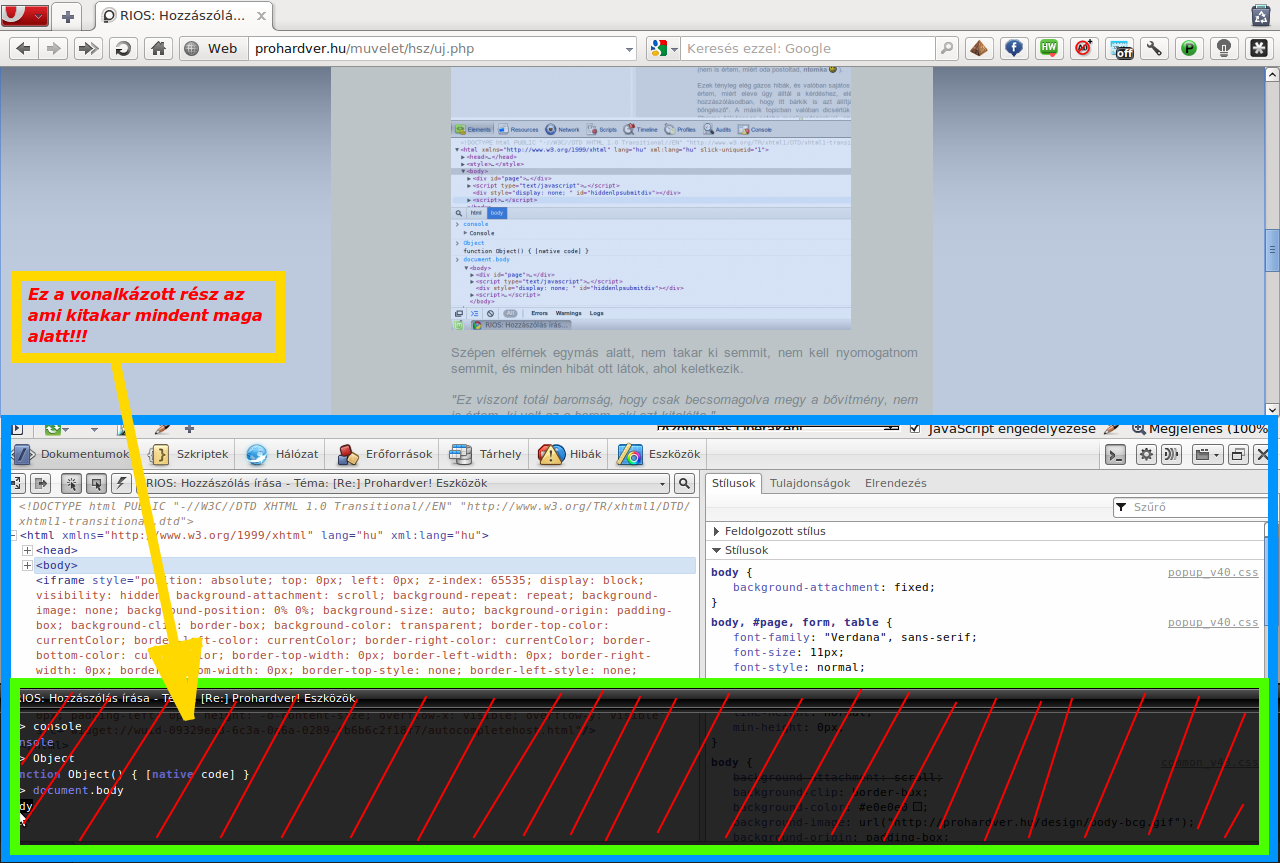
Task: Open the green HW extension icon
Action: tap(1049, 48)
